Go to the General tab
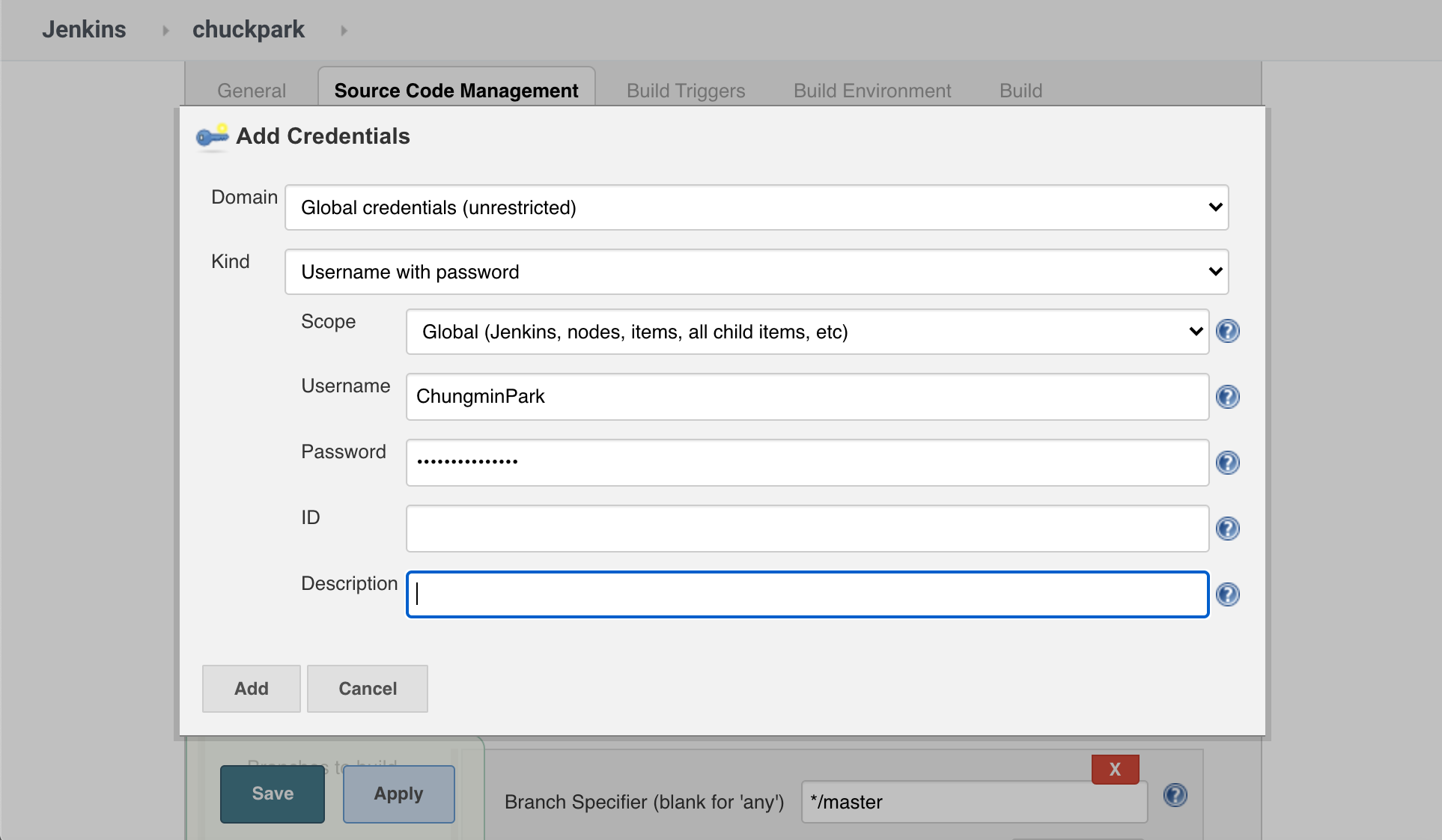This screenshot has height=840, width=1442. click(x=252, y=91)
